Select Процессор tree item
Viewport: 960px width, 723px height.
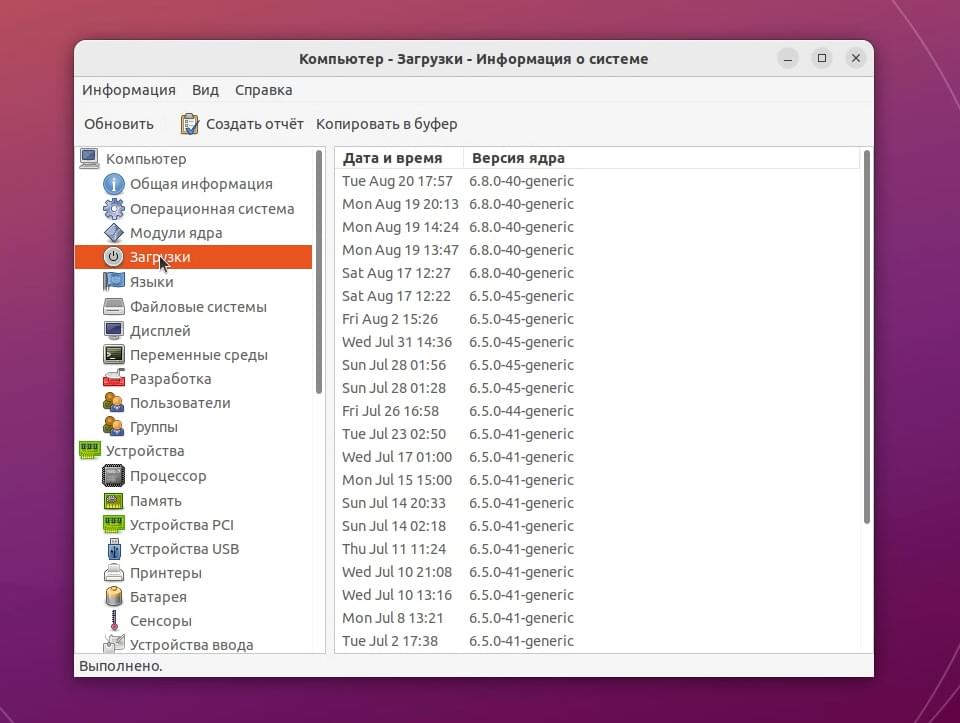(168, 476)
